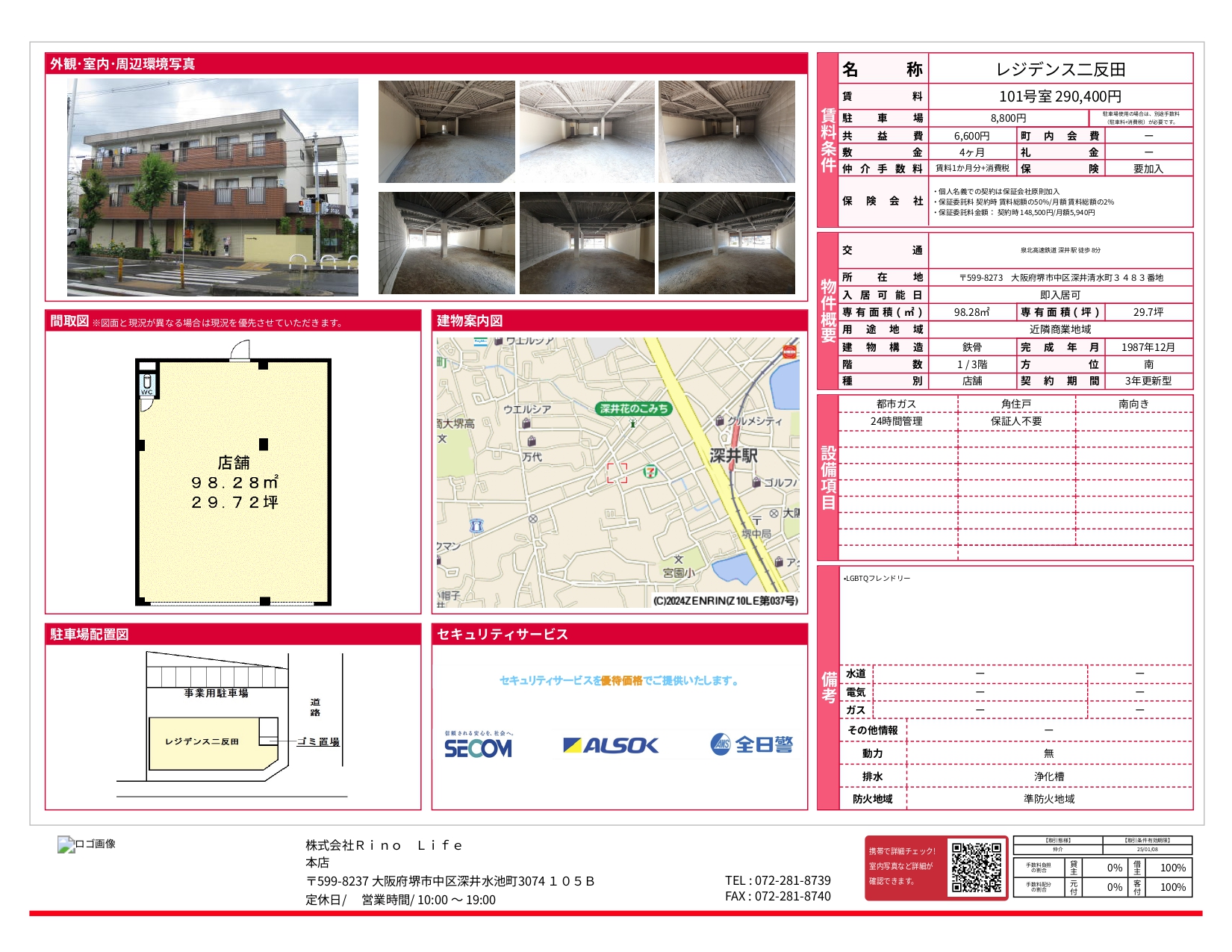Click the red dashed property marker on the map

[617, 473]
